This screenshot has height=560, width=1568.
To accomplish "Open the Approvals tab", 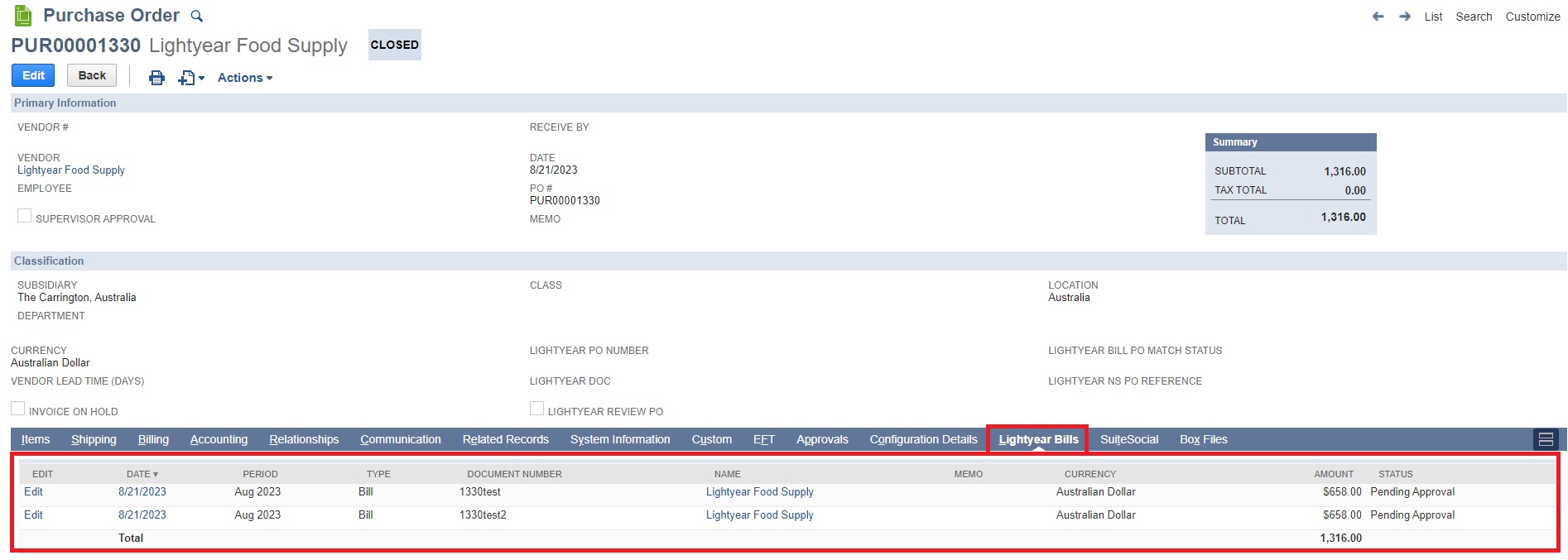I will [822, 439].
